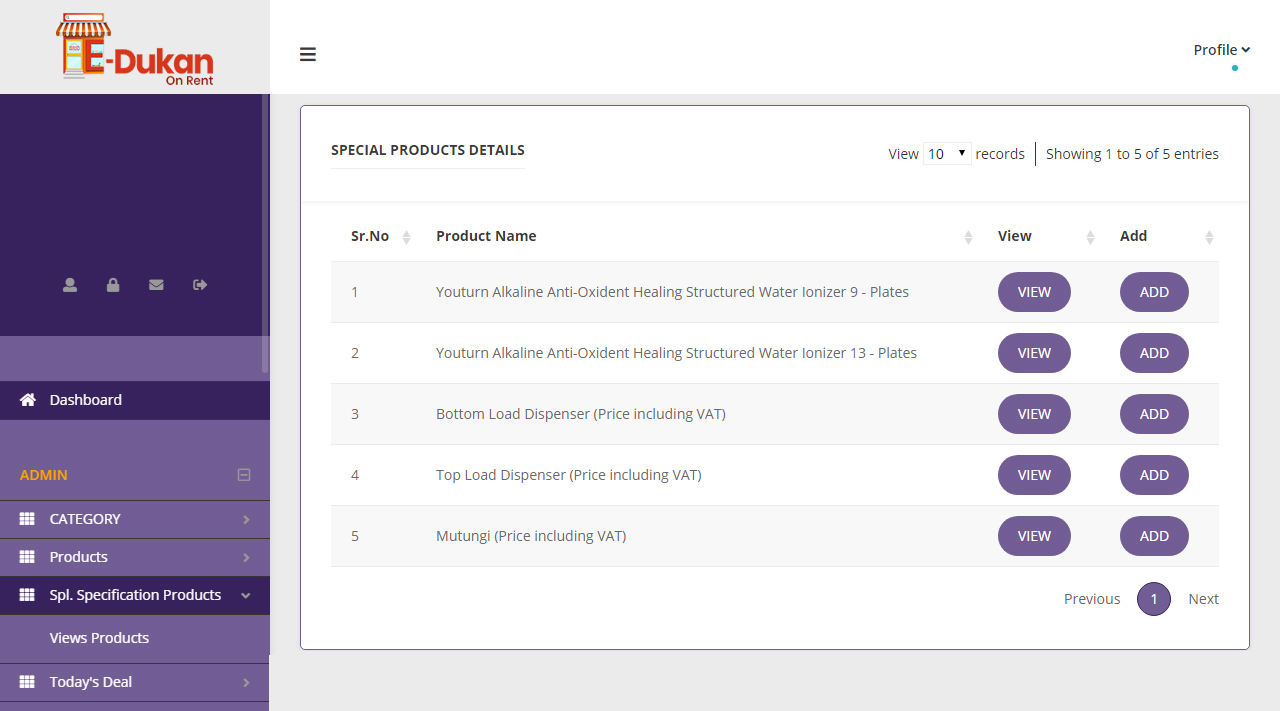
Task: Sort by View column arrows
Action: pos(1090,237)
